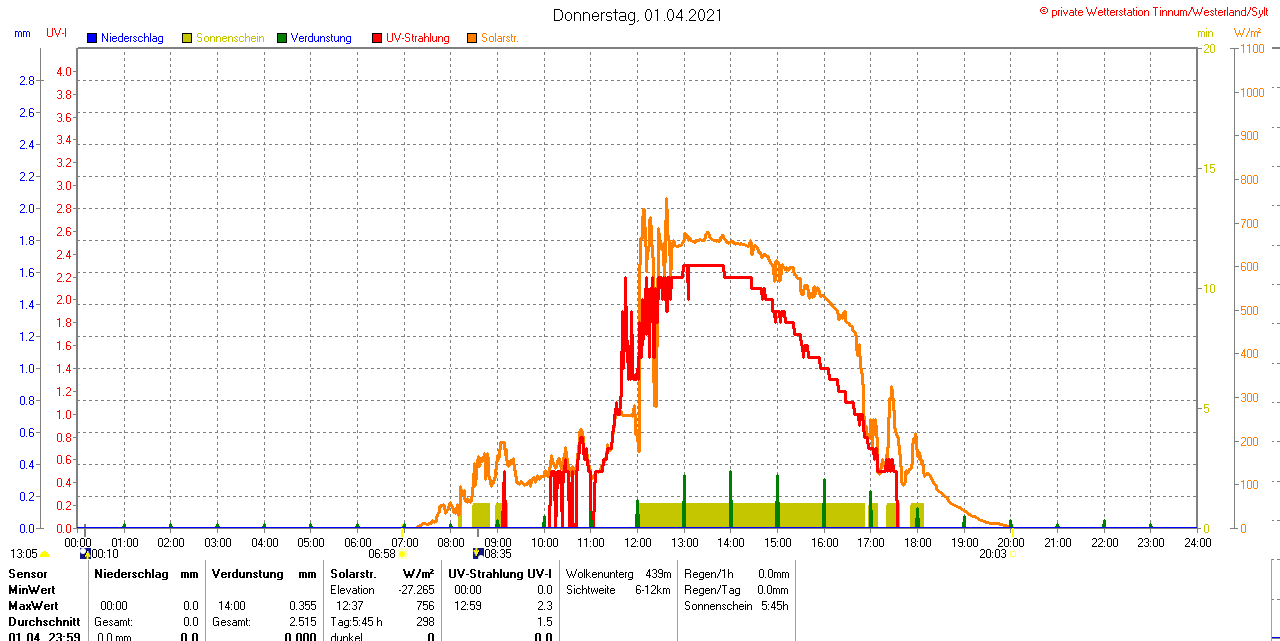
Task: Click the date title Donnerstag, 01.04.2021
Action: [x=638, y=15]
